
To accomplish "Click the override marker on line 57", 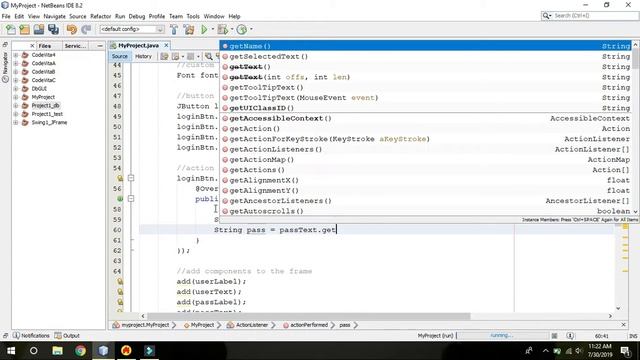I will coord(120,199).
